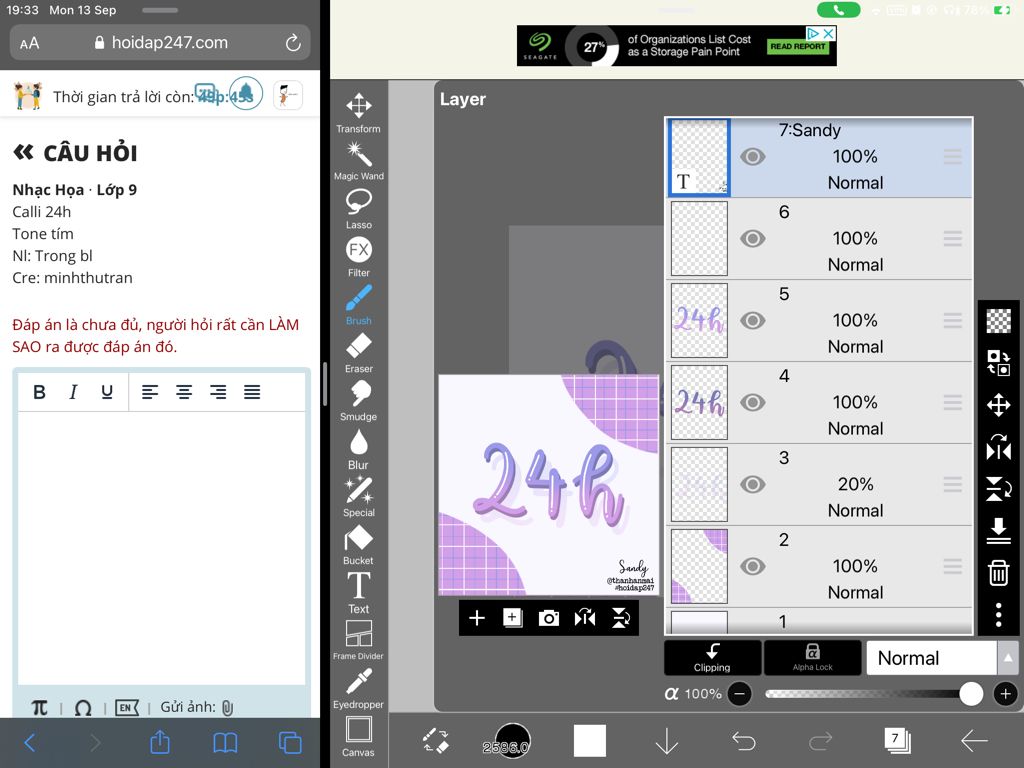Open layers window showing 7
This screenshot has height=768, width=1024.
897,741
